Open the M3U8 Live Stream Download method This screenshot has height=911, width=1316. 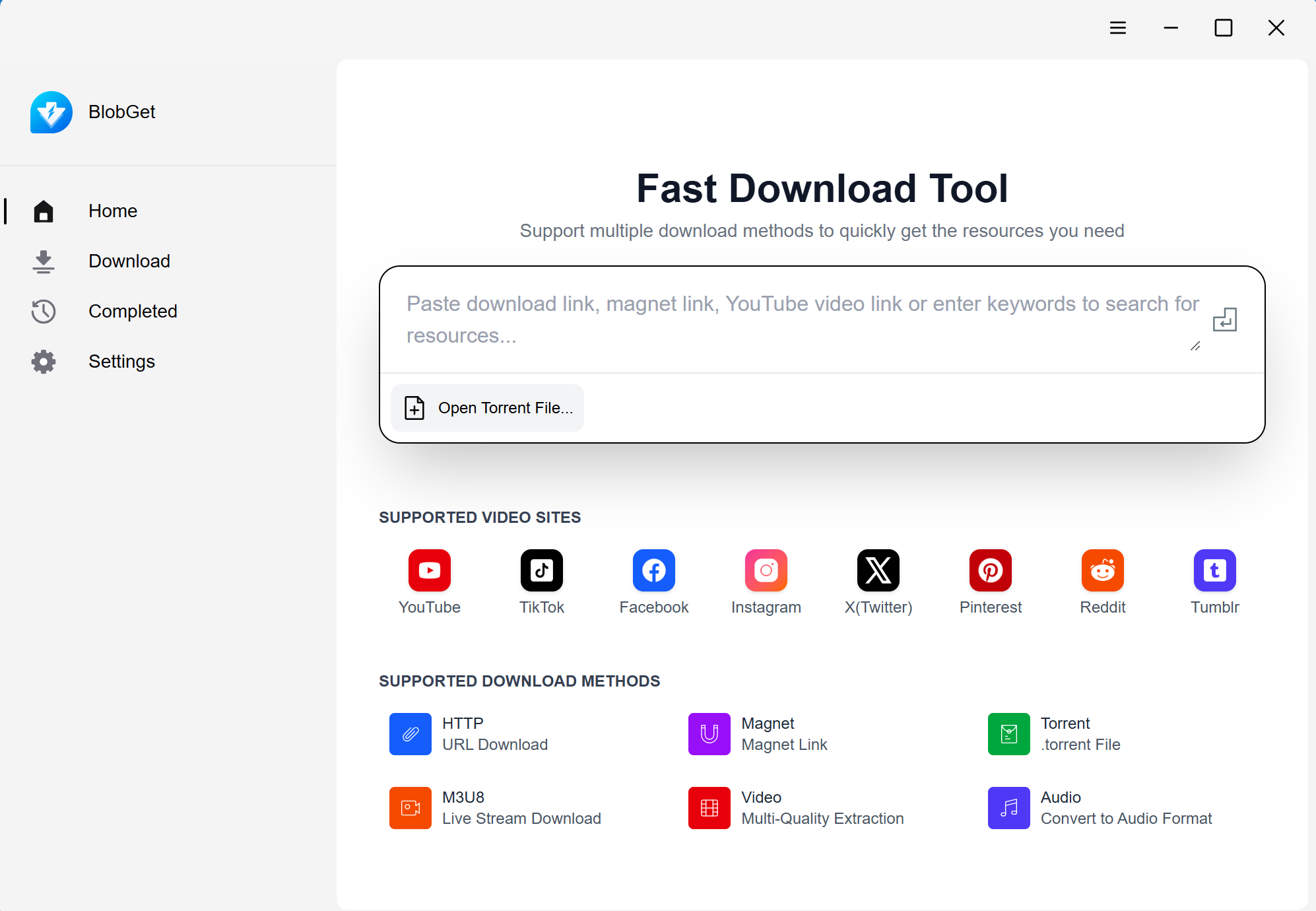click(x=410, y=807)
